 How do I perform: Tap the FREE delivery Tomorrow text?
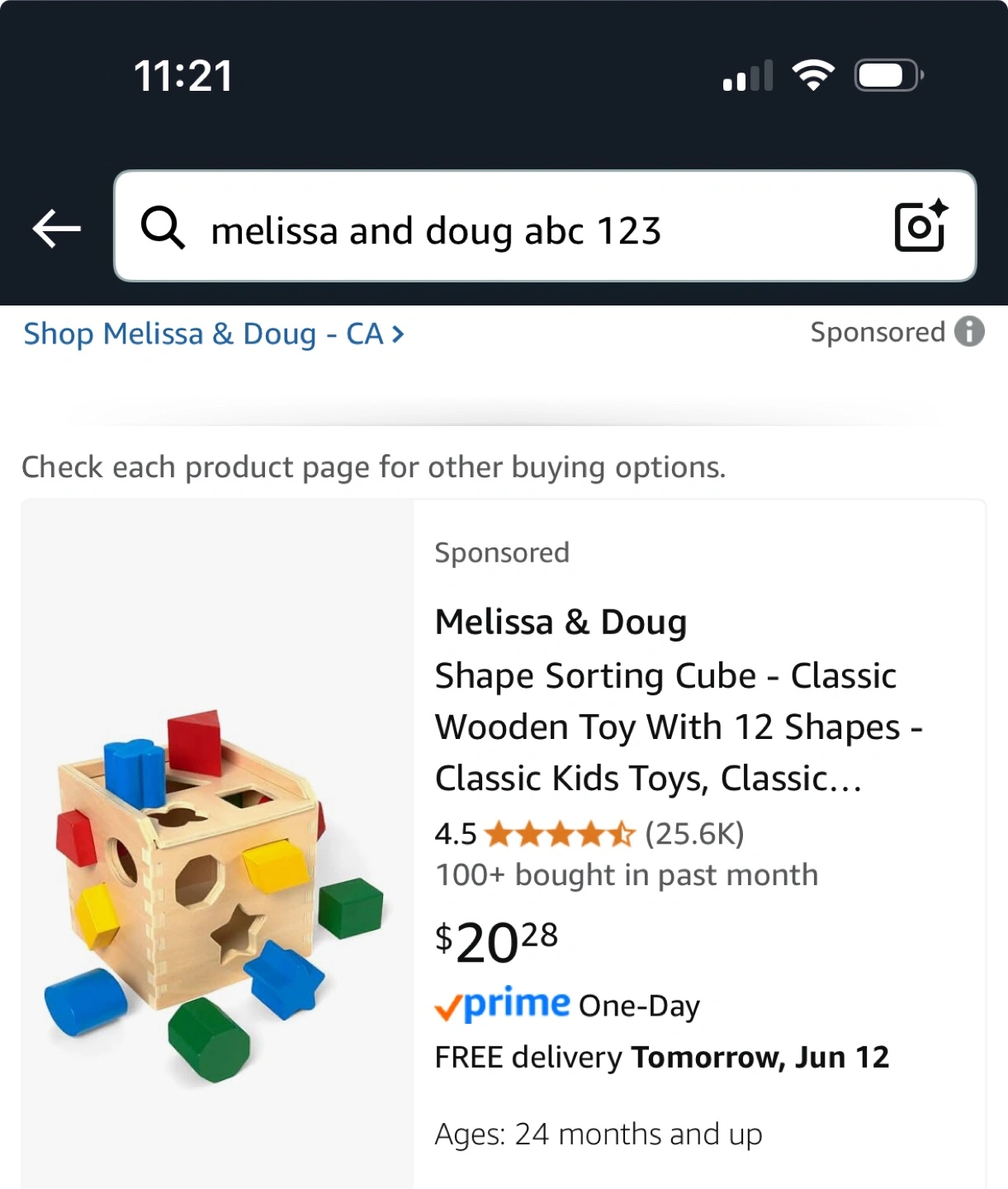pyautogui.click(x=661, y=1058)
